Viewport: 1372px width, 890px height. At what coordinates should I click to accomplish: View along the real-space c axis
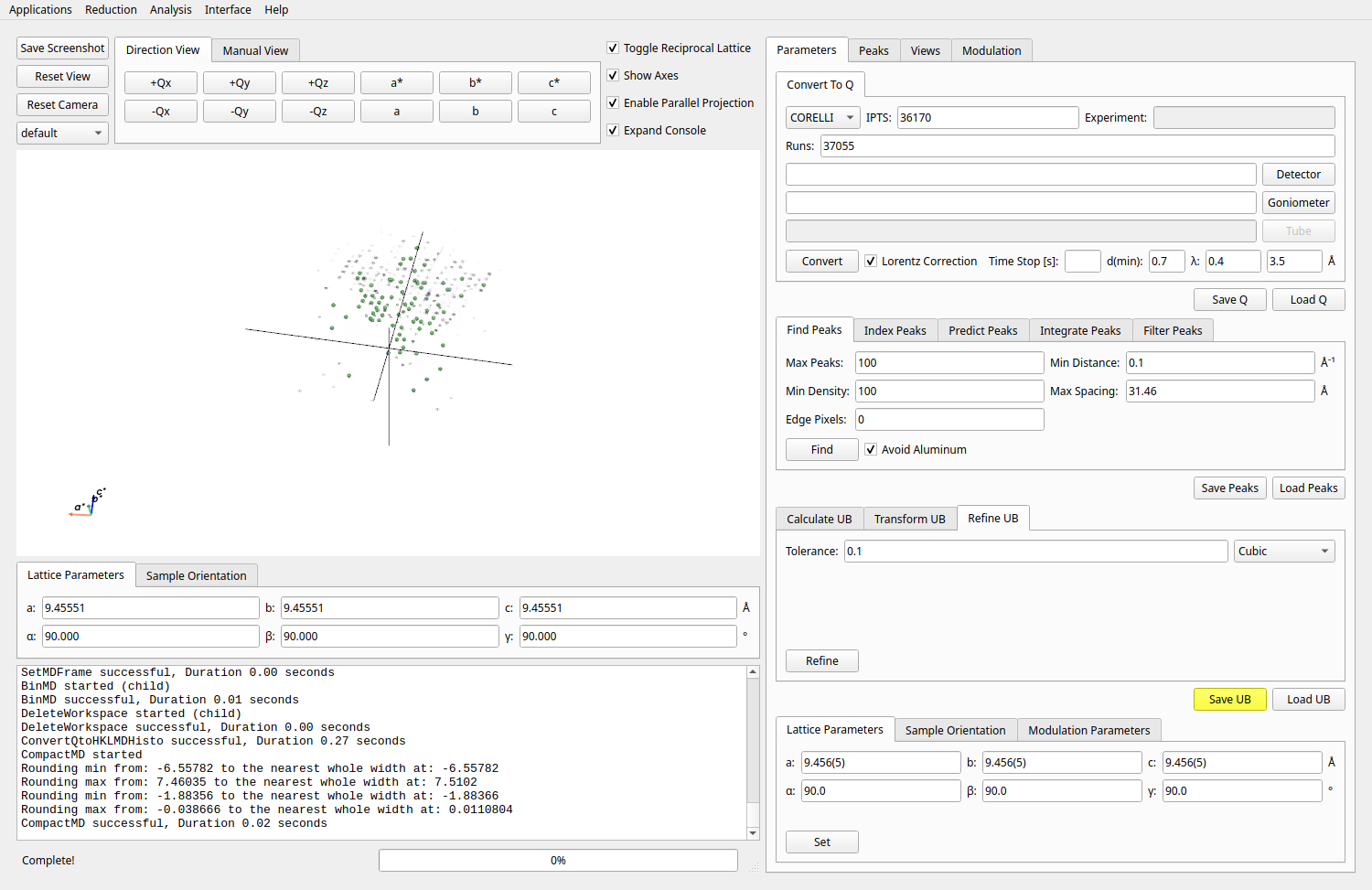(554, 111)
